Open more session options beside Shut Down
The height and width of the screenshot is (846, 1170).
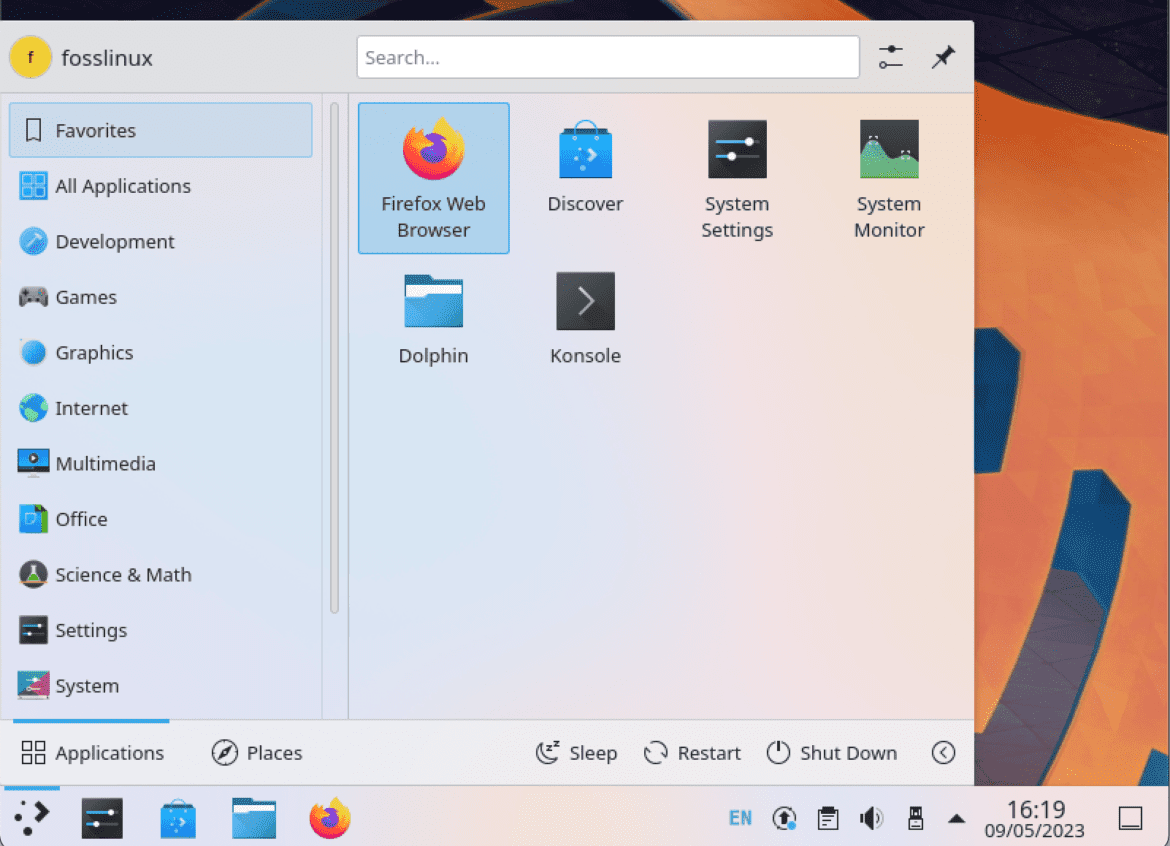[942, 753]
